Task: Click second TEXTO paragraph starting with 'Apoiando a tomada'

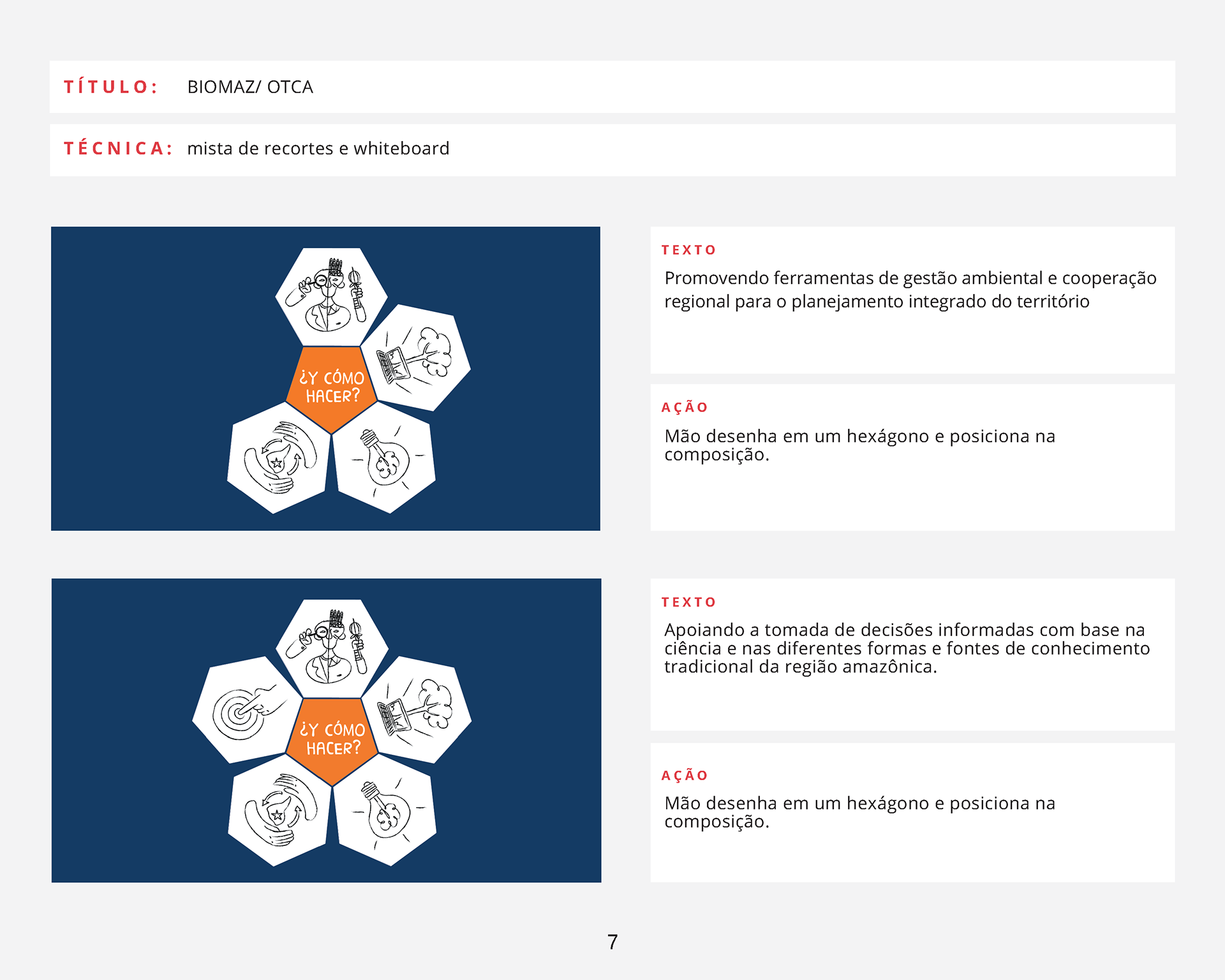Action: (906, 648)
